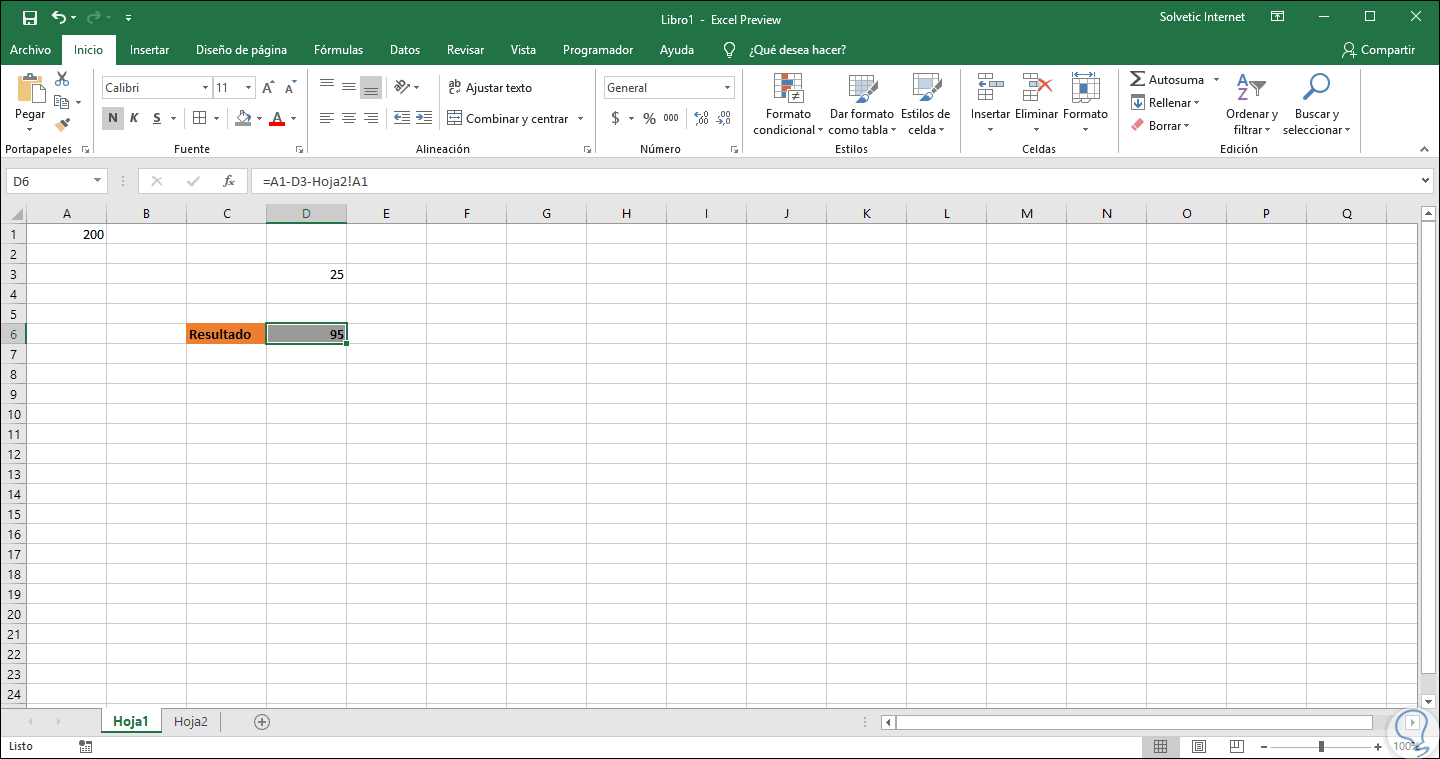Center cell text horizontally
Image resolution: width=1440 pixels, height=759 pixels.
[349, 118]
